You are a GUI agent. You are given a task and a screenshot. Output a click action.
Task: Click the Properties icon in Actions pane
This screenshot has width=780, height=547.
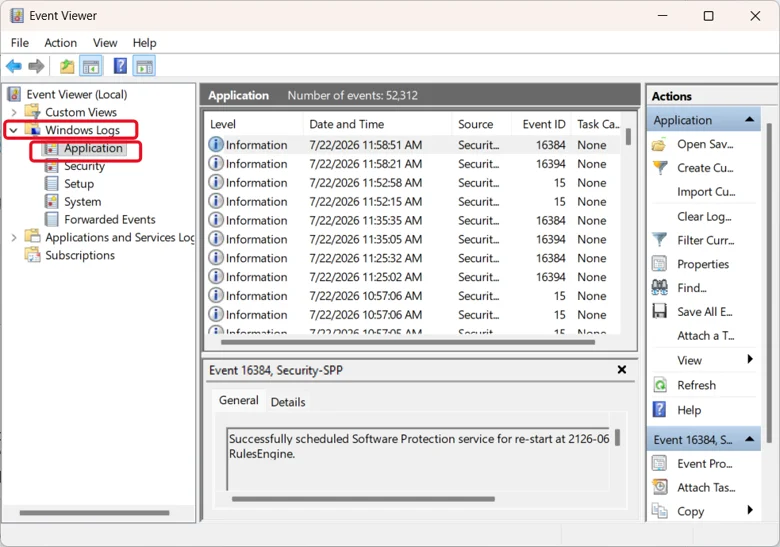point(660,264)
